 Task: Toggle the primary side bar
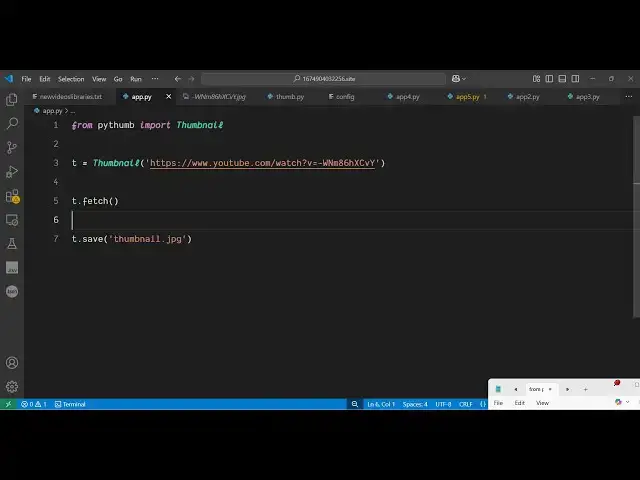[549, 79]
